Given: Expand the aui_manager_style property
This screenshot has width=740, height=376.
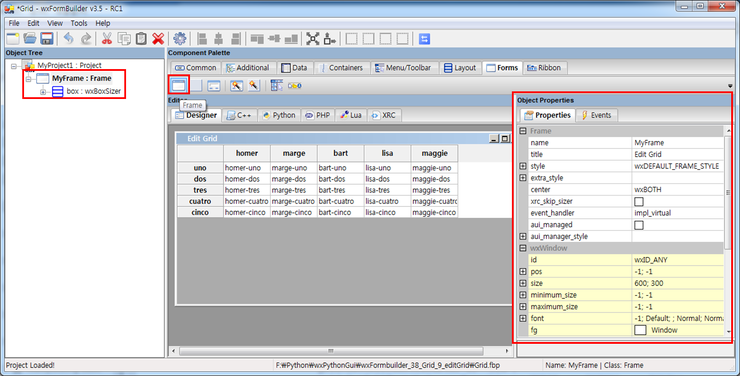Looking at the screenshot, I should [x=523, y=236].
